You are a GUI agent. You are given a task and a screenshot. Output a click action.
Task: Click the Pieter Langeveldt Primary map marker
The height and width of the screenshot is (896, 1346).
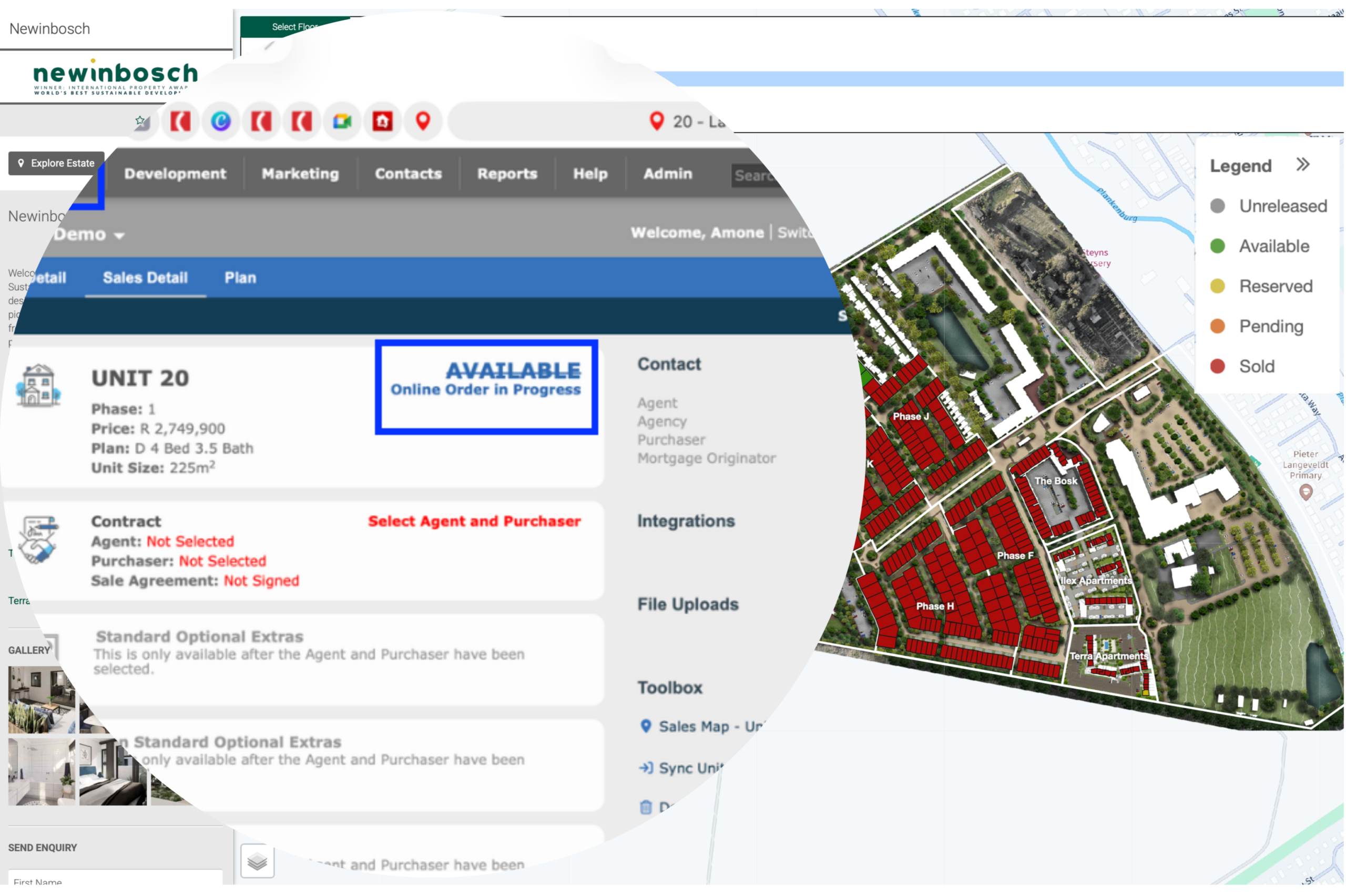(1306, 492)
